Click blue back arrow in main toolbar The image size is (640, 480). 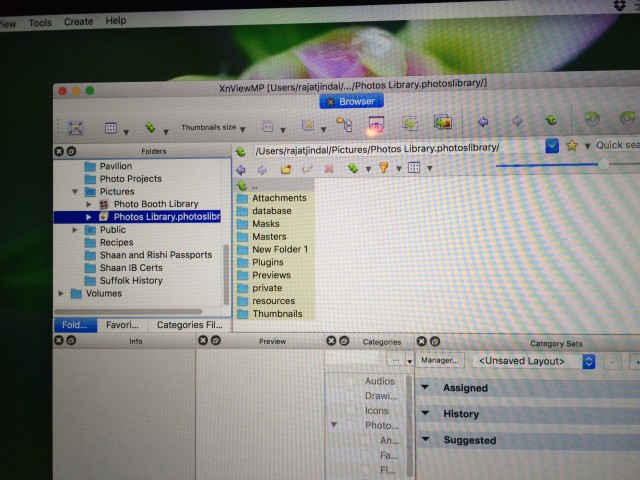pyautogui.click(x=483, y=122)
